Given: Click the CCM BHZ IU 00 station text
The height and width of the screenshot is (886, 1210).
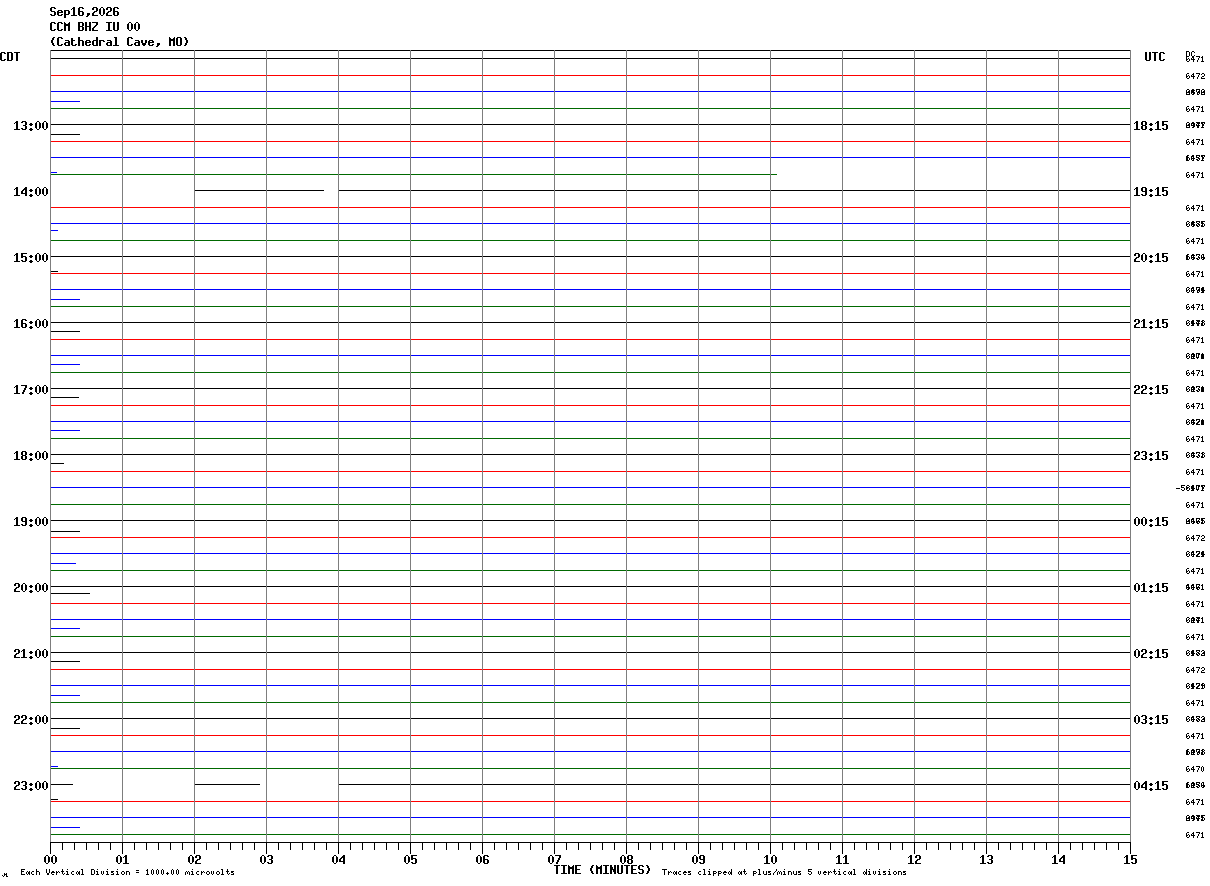Looking at the screenshot, I should click(95, 27).
